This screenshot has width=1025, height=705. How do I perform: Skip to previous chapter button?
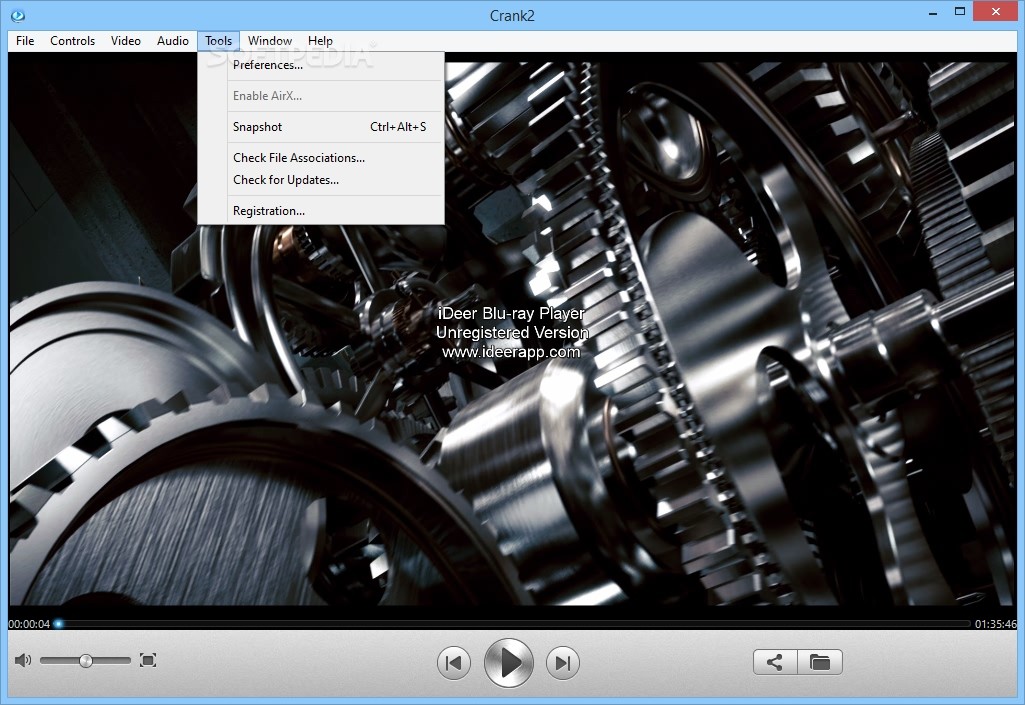[x=454, y=662]
